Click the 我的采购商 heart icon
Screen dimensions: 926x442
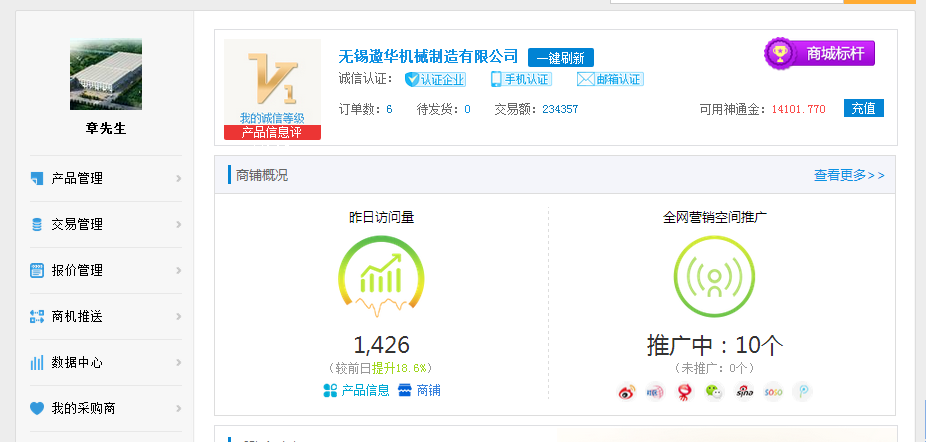click(37, 408)
